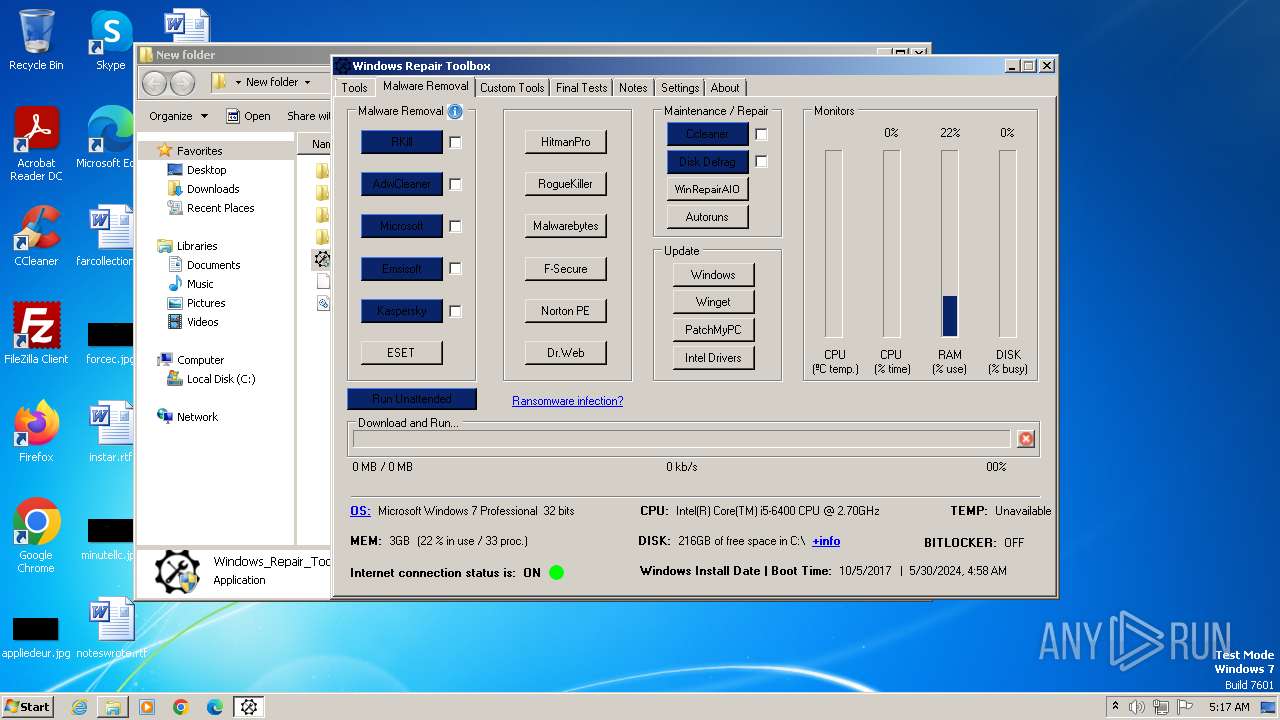This screenshot has width=1280, height=720.
Task: Launch RogueKiller
Action: [x=566, y=184]
